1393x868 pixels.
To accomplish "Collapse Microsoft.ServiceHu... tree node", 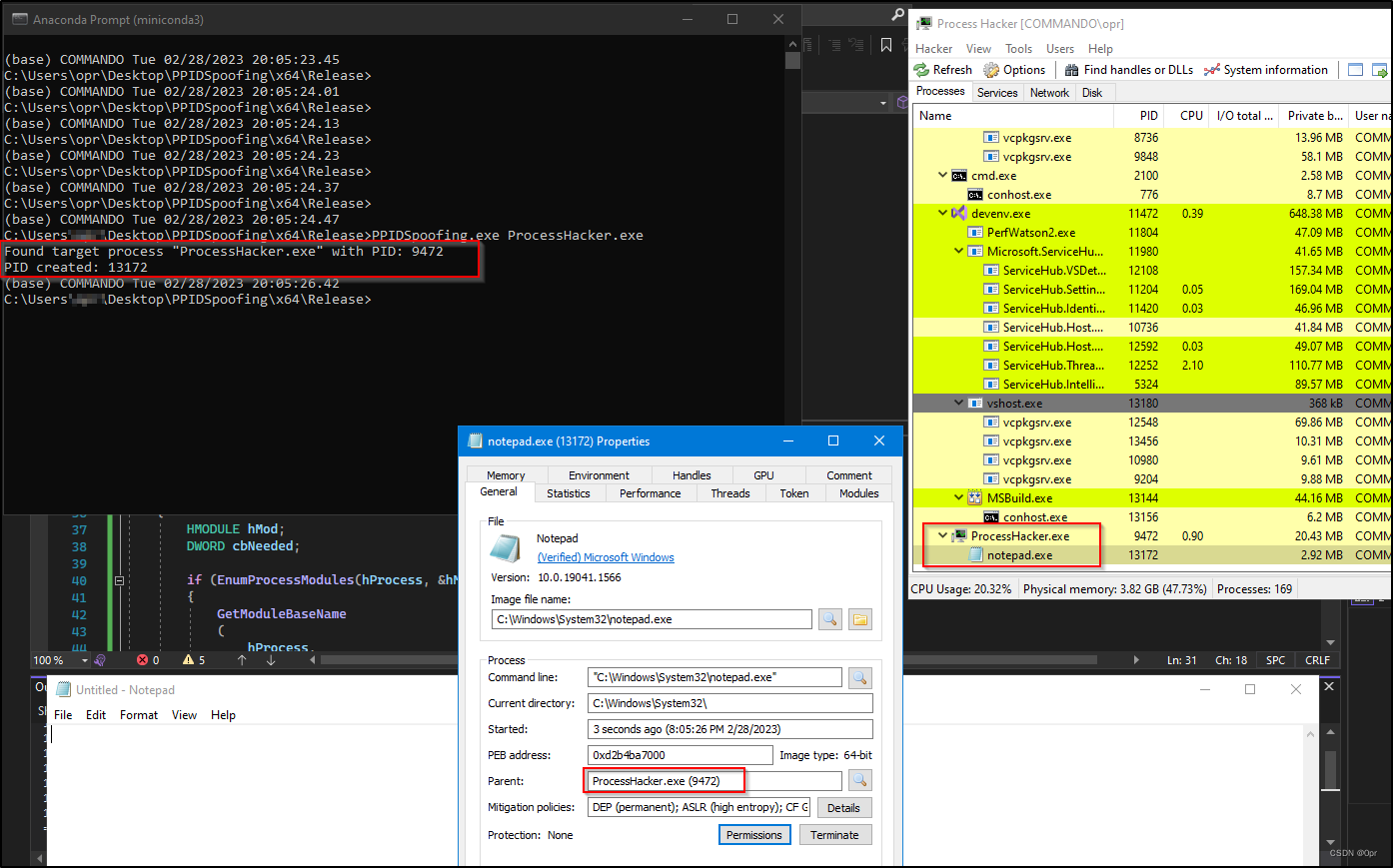I will coord(958,252).
